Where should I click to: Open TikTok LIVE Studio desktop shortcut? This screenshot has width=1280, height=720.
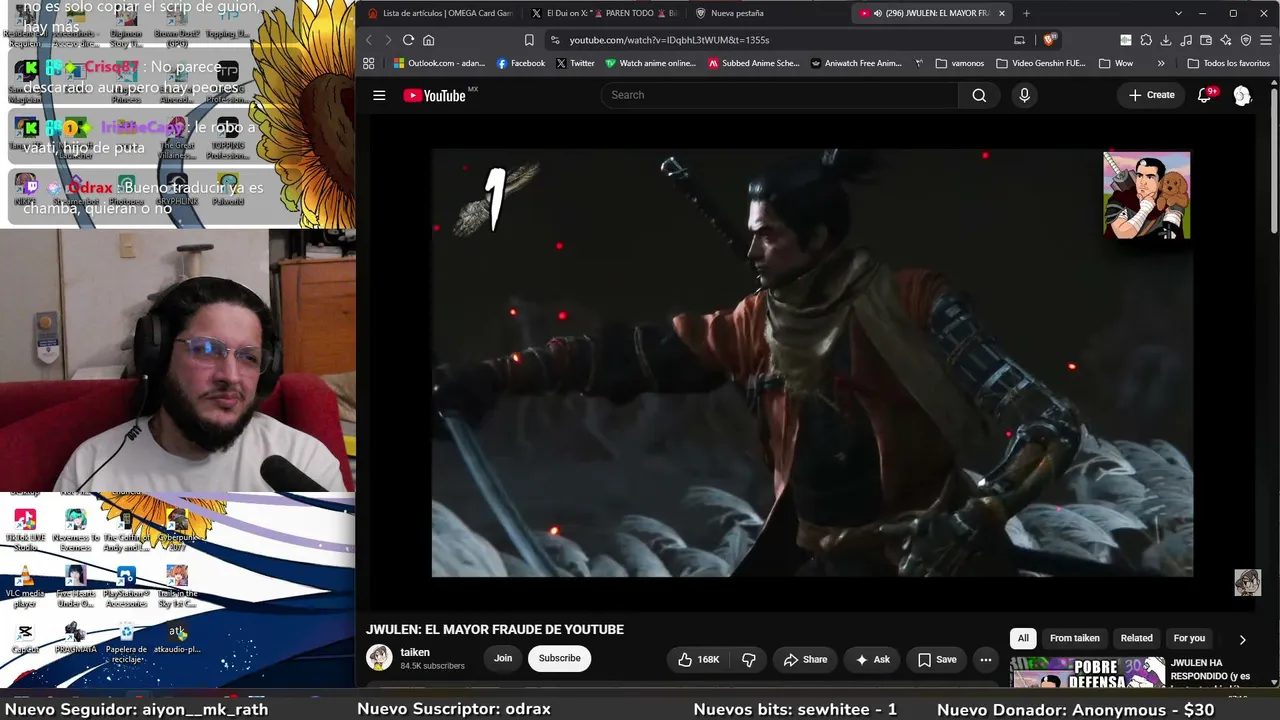tap(25, 530)
